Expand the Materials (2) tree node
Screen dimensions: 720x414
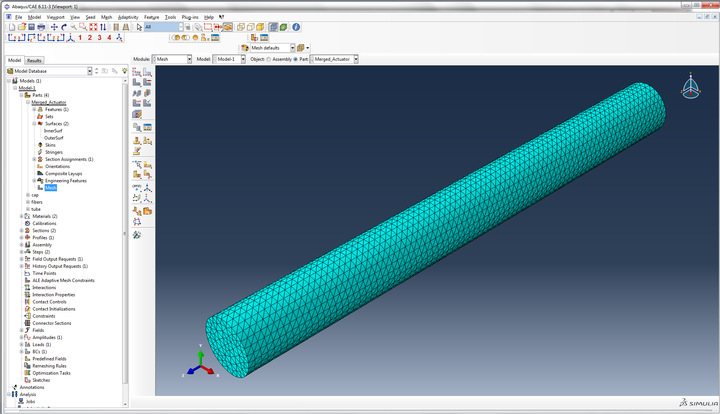coord(22,216)
